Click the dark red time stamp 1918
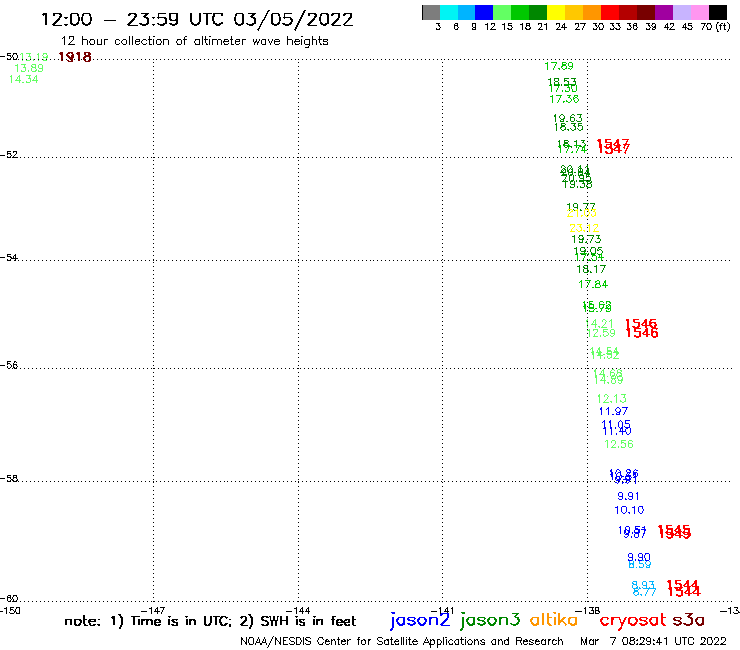This screenshot has height=650, width=740. click(75, 57)
